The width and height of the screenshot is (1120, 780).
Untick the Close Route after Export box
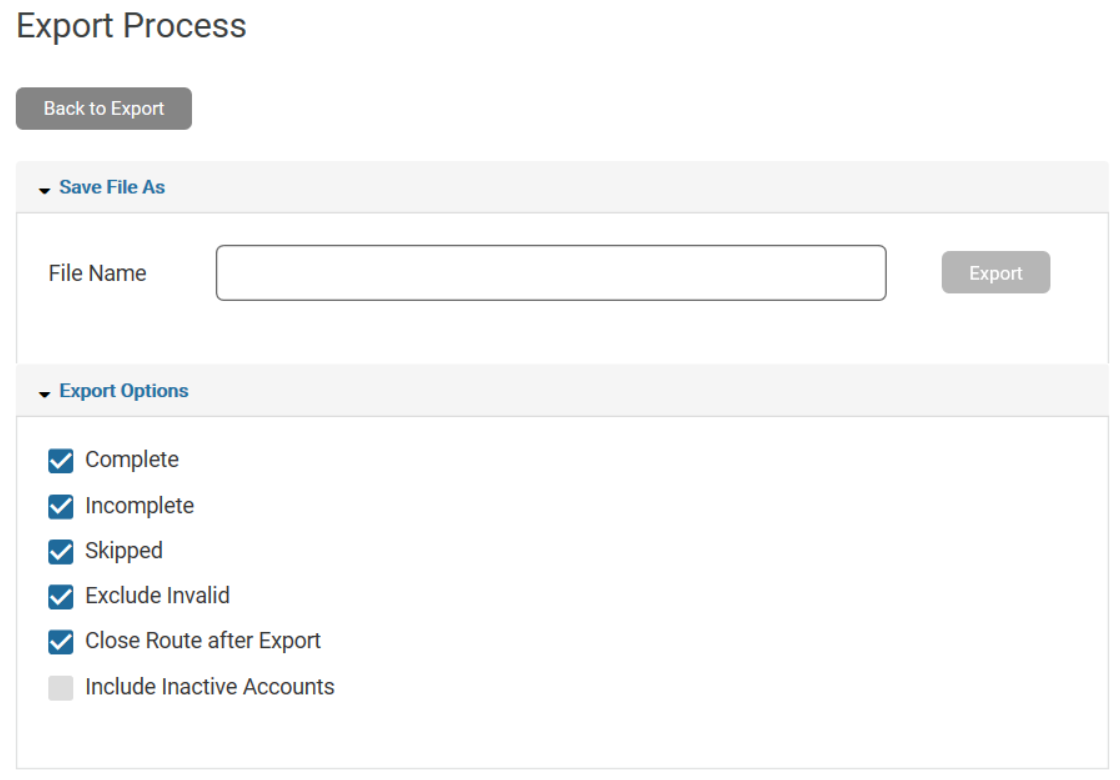coord(61,642)
